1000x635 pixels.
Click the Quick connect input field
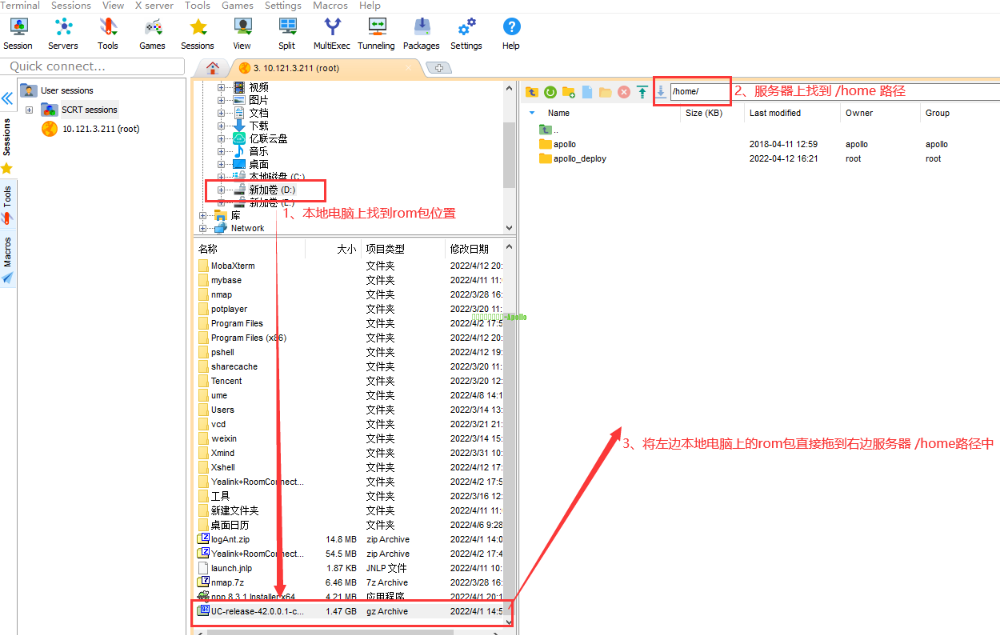93,66
